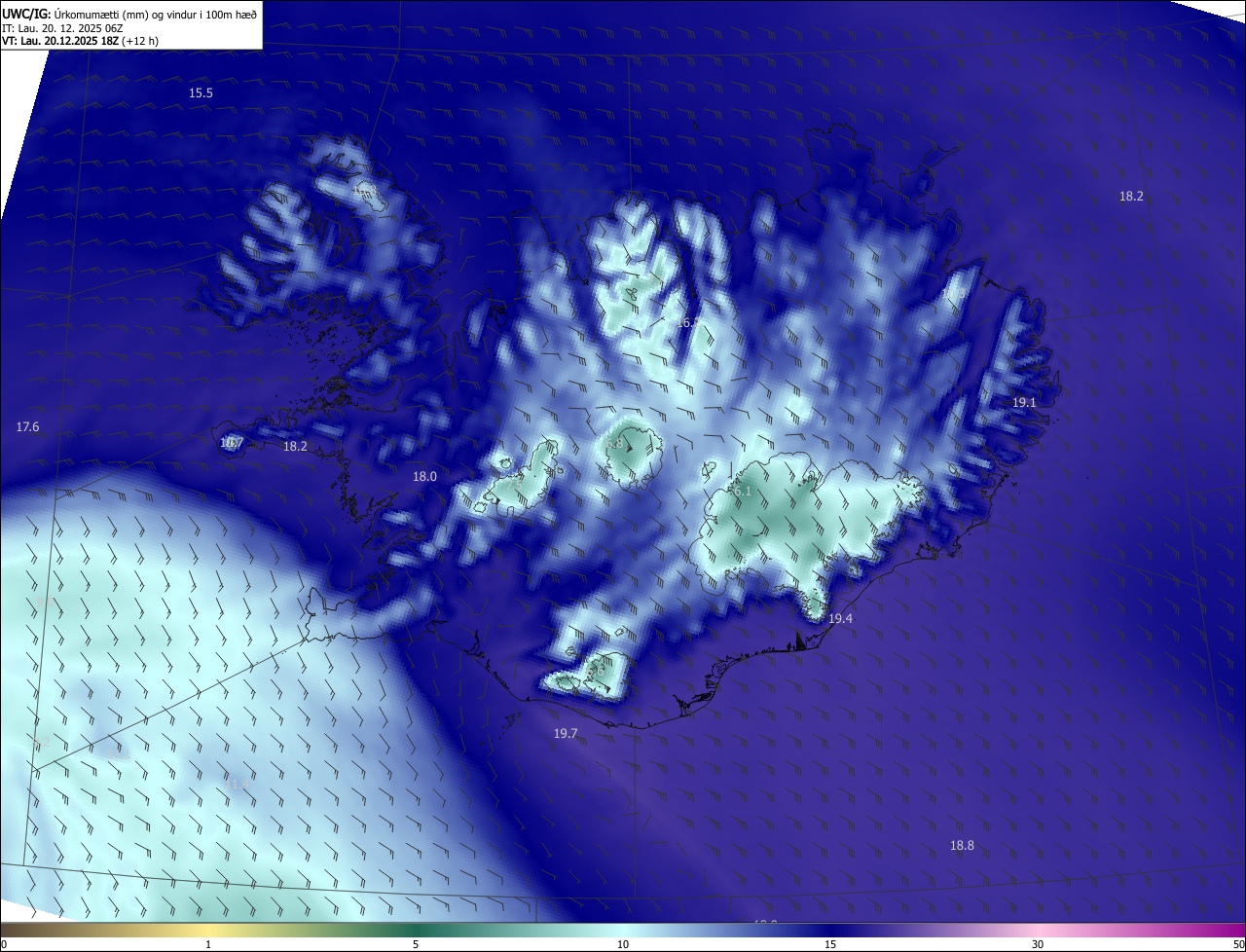Click the 18.2 value on the Snæfellsnes peninsula

click(295, 446)
